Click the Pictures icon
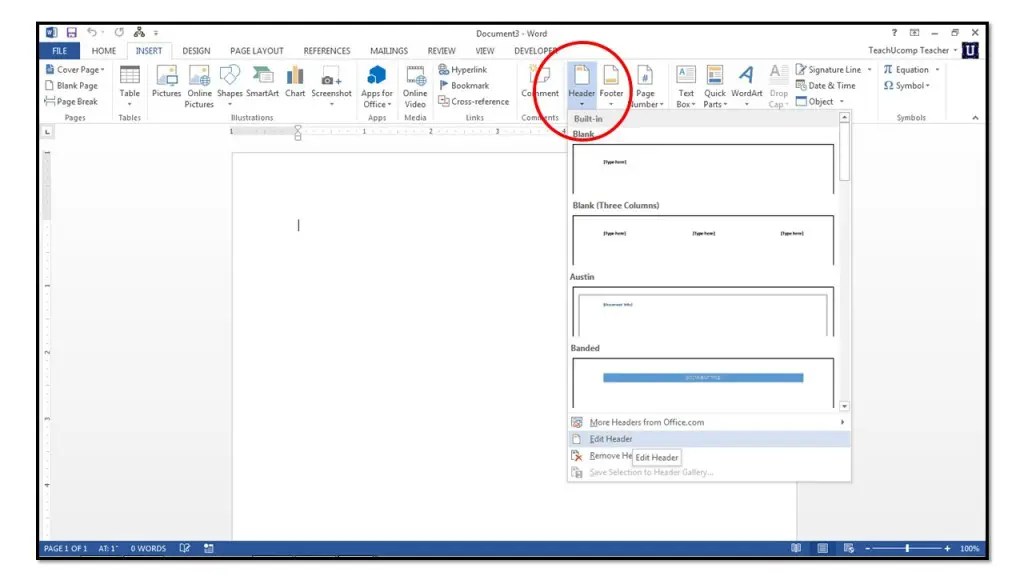 pyautogui.click(x=167, y=82)
